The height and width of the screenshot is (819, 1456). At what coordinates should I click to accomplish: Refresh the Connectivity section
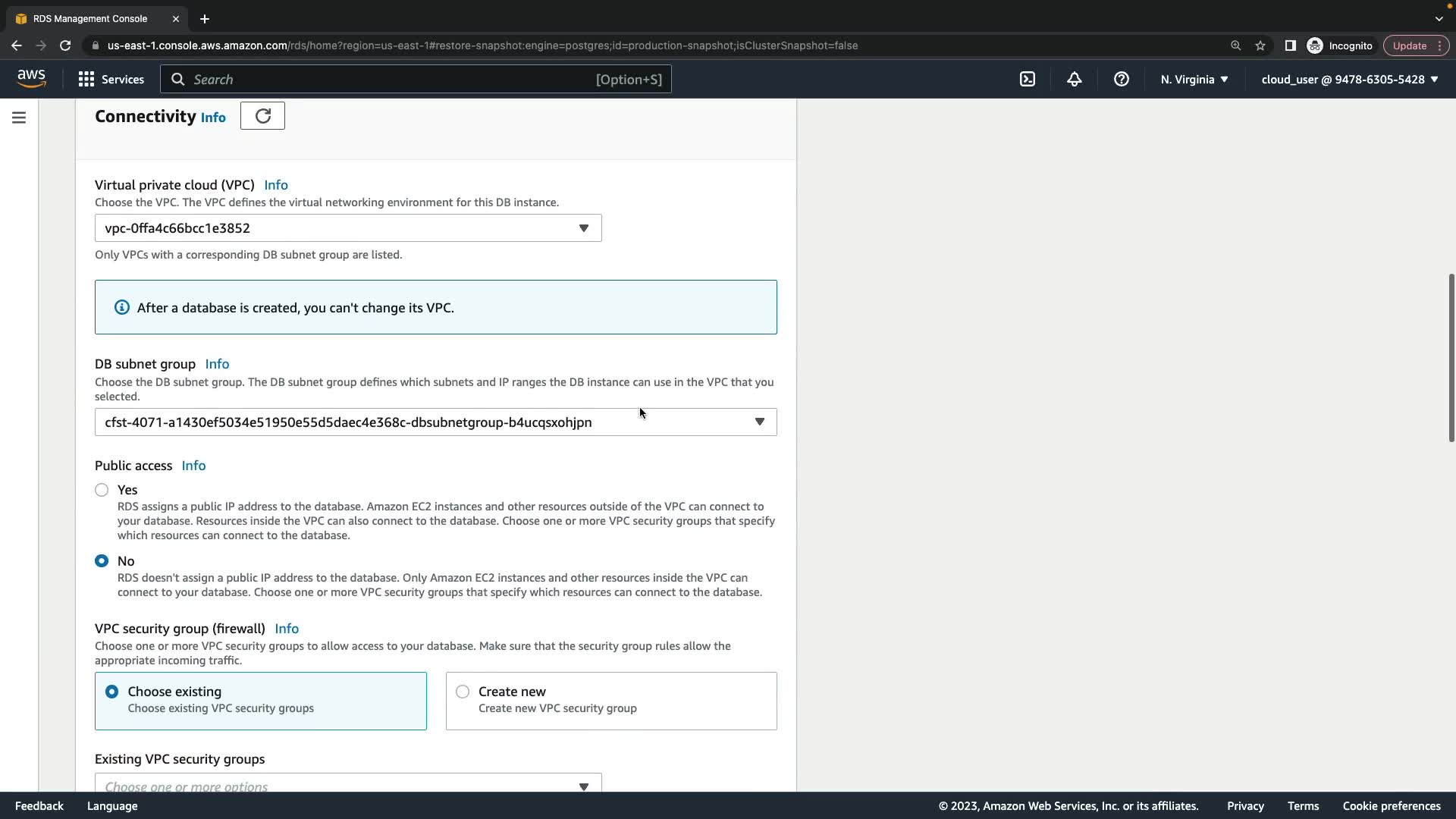tap(262, 116)
